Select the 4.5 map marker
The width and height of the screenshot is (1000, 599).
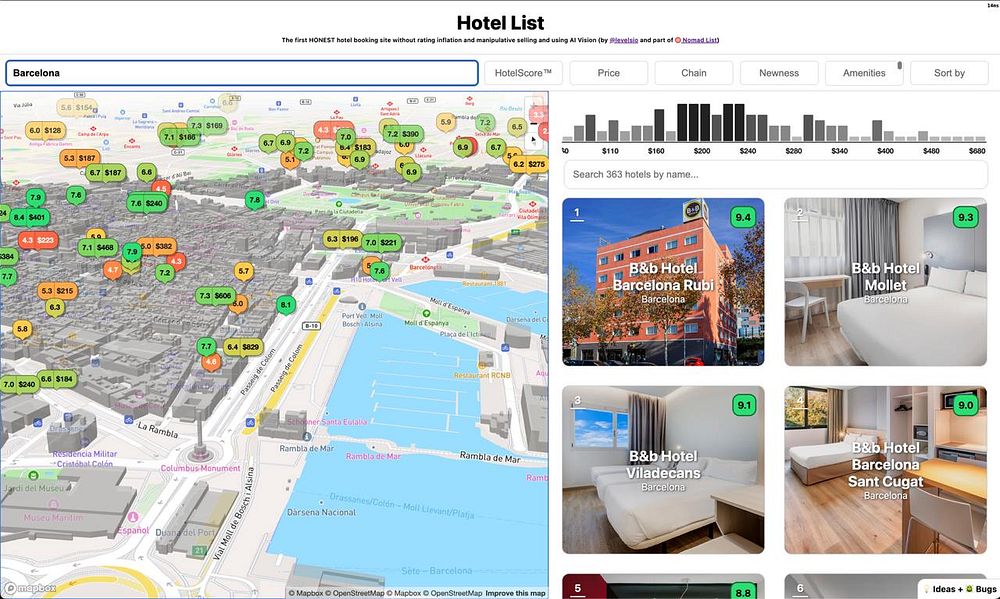161,189
